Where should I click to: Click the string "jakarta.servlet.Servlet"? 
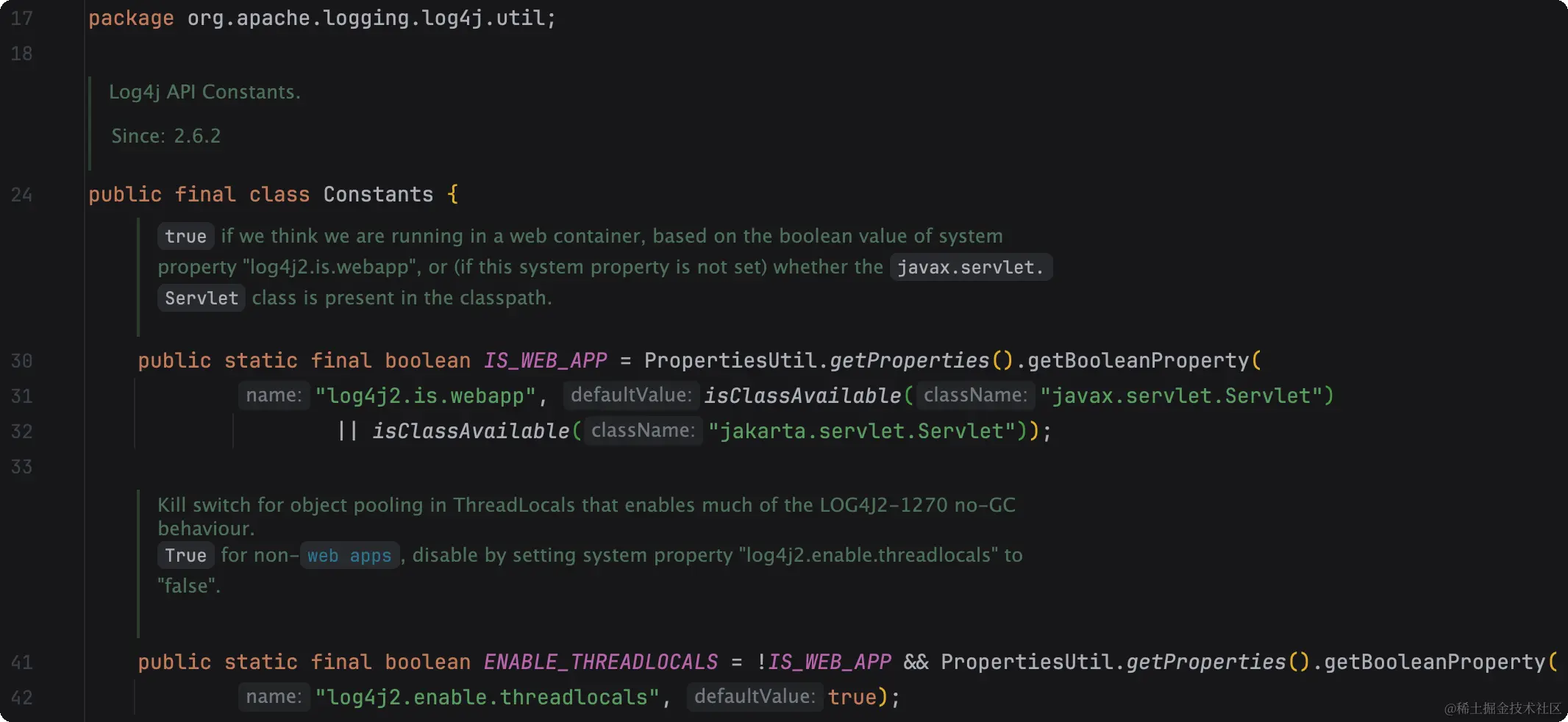862,432
